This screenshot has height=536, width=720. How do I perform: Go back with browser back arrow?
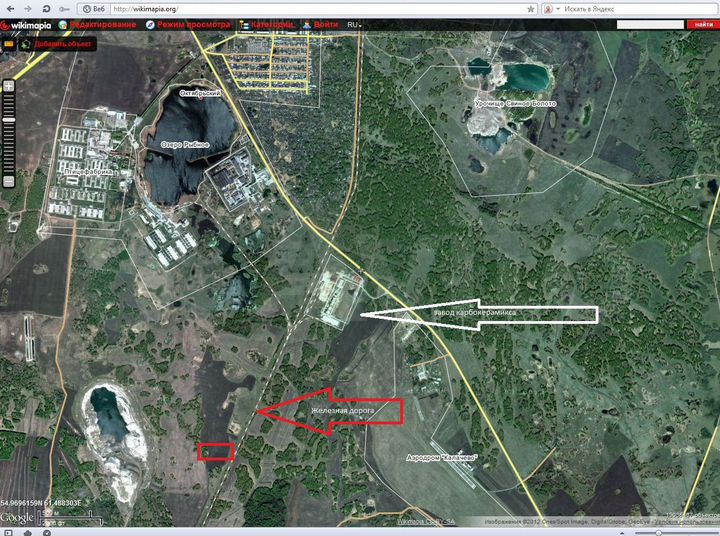(x=10, y=8)
